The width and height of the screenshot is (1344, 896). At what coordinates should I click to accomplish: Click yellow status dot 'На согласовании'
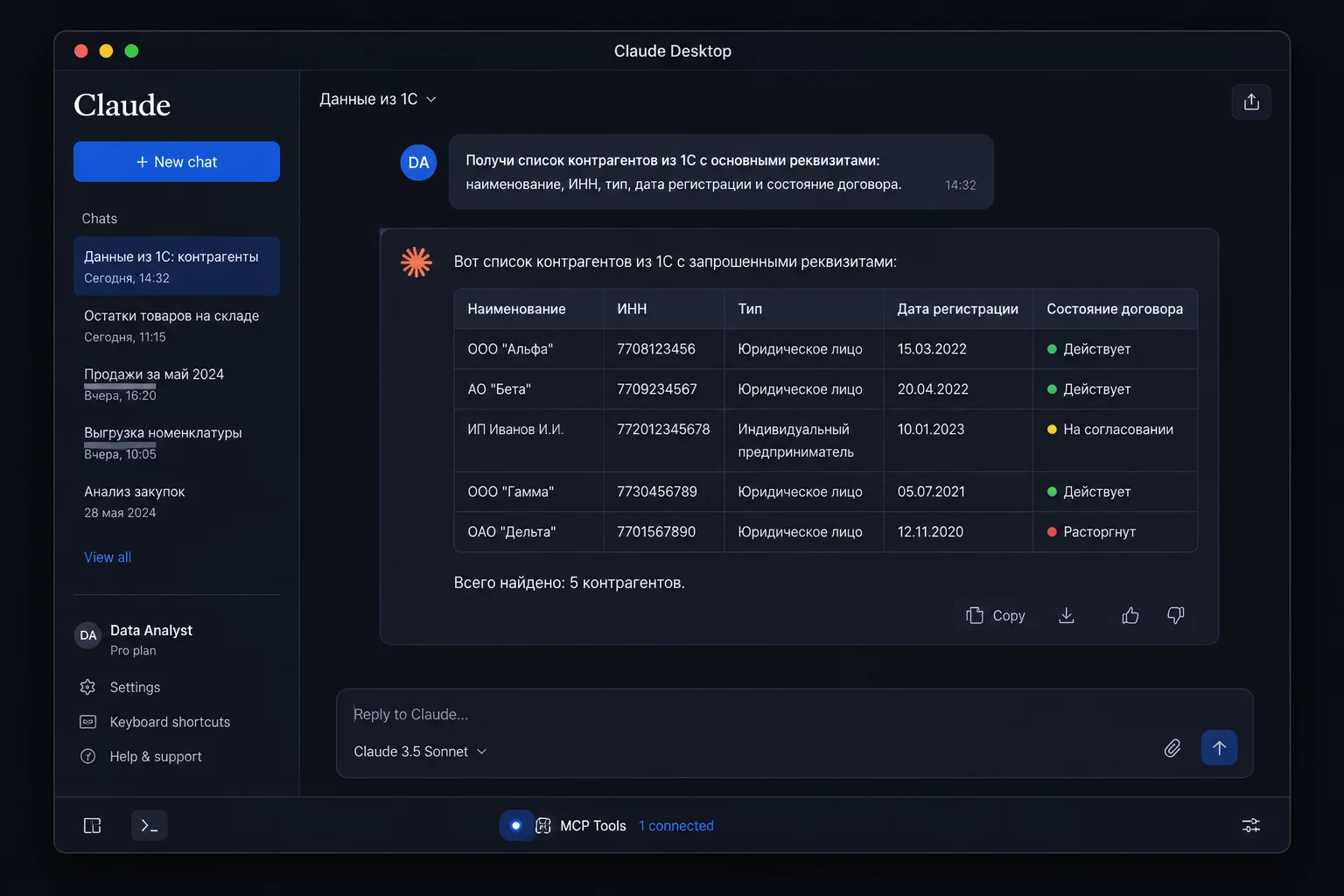pyautogui.click(x=1052, y=430)
